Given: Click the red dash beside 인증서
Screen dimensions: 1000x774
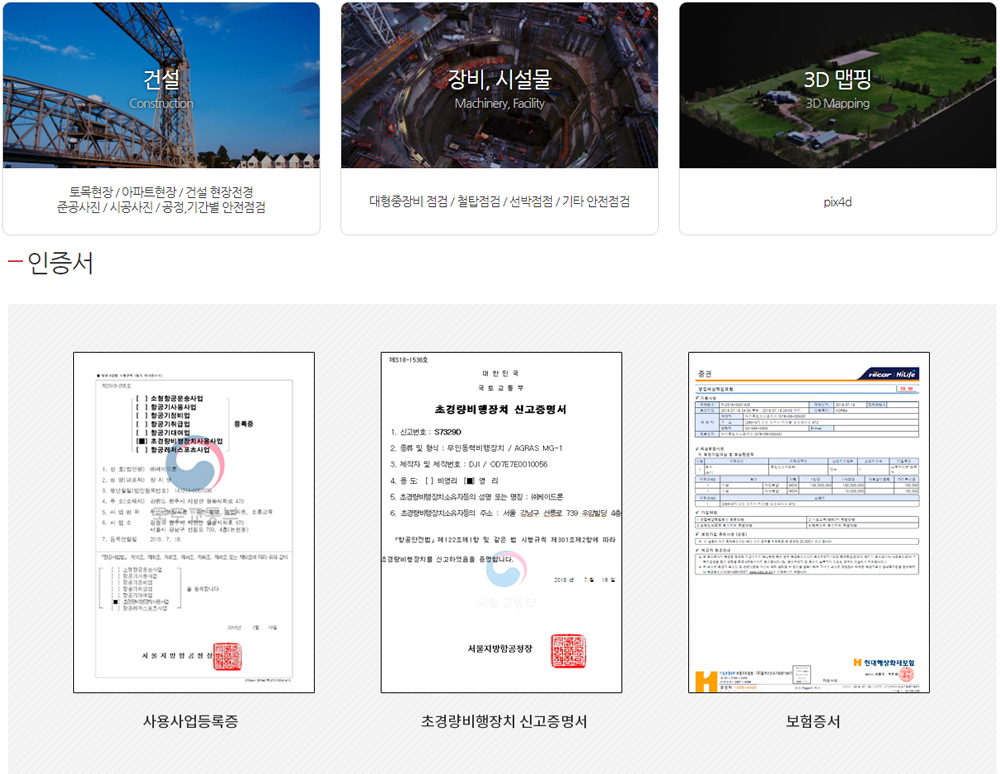Looking at the screenshot, I should (x=15, y=264).
